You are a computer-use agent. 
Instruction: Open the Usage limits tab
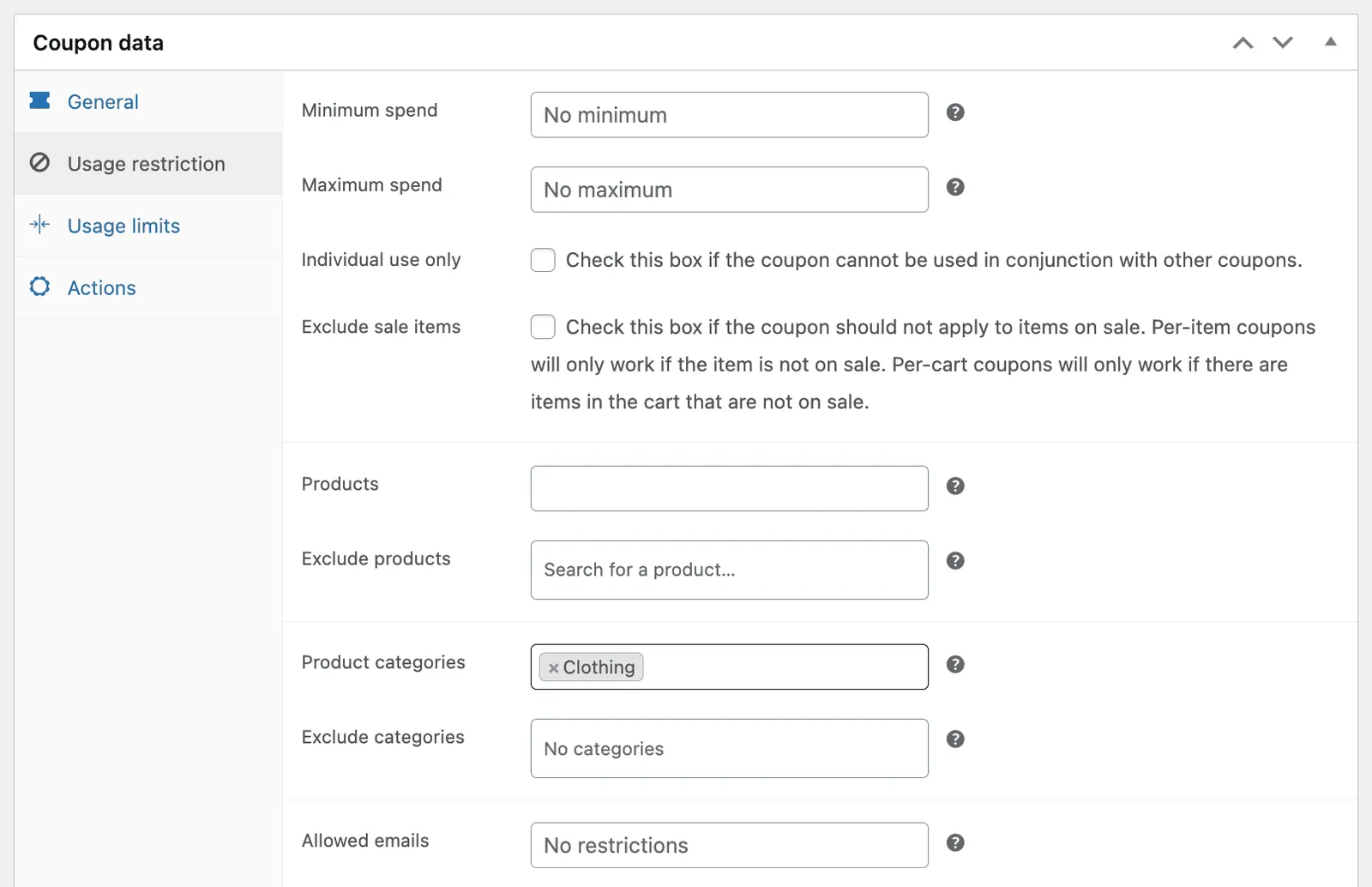pos(148,225)
